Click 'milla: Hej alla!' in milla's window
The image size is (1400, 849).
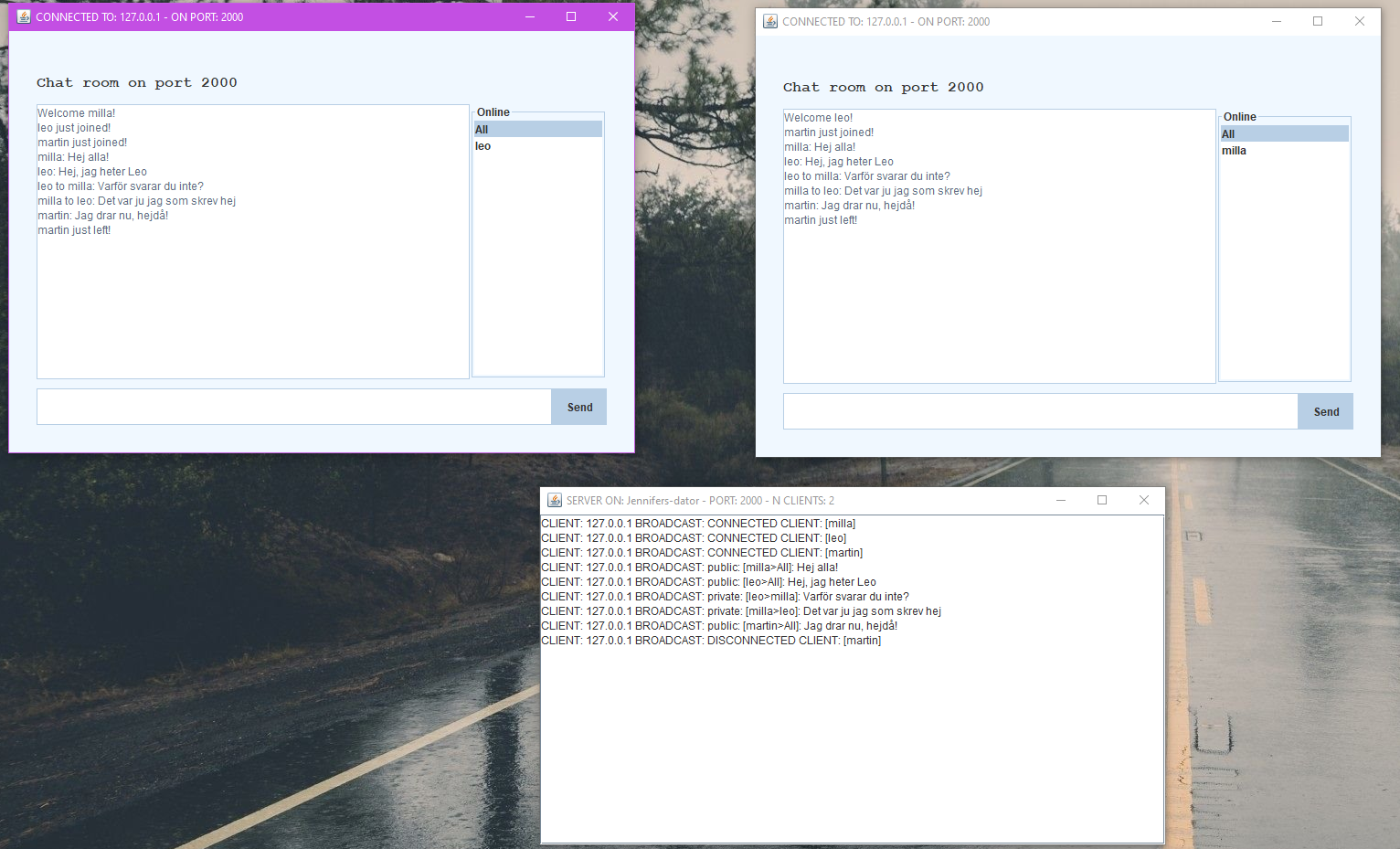73,157
